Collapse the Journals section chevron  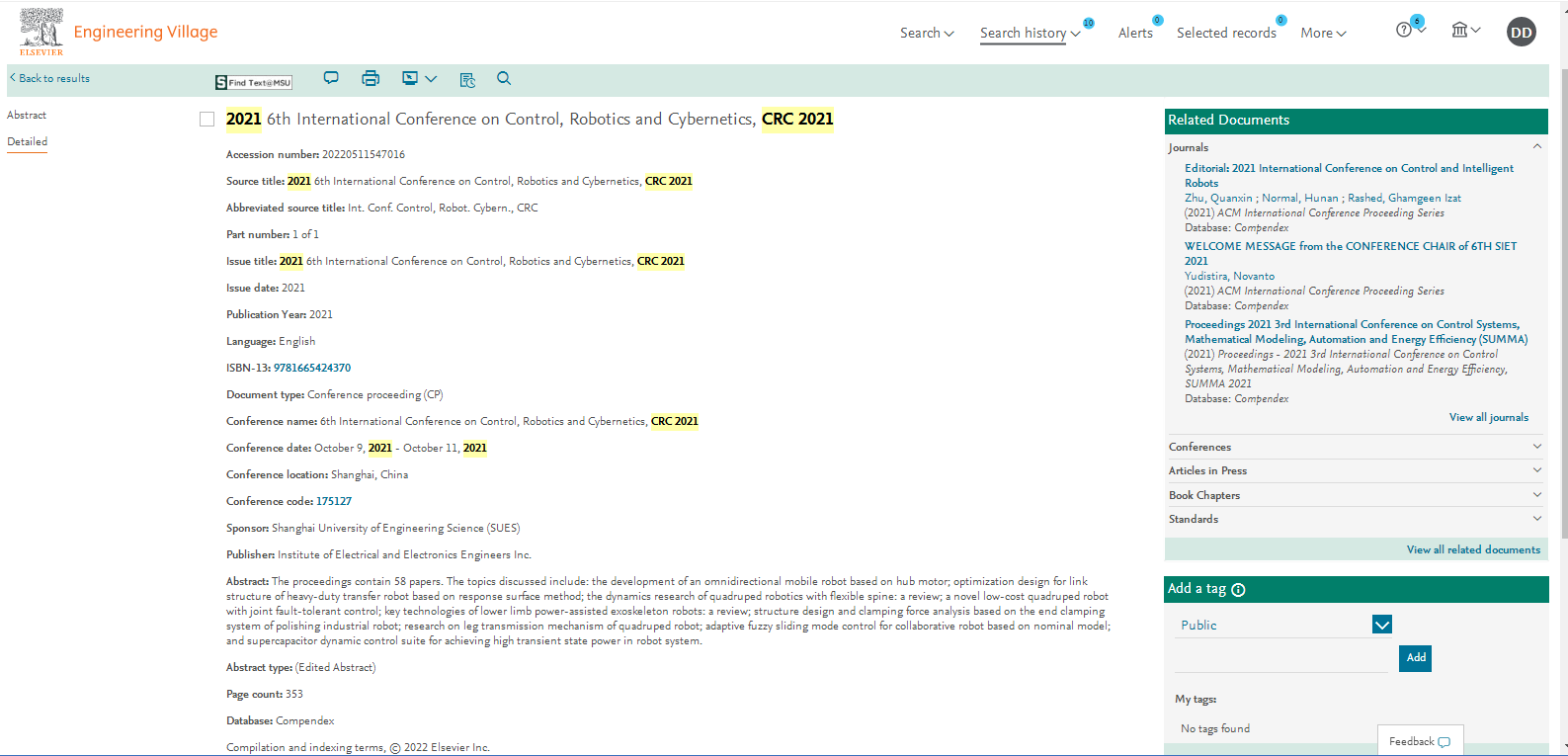pyautogui.click(x=1537, y=146)
